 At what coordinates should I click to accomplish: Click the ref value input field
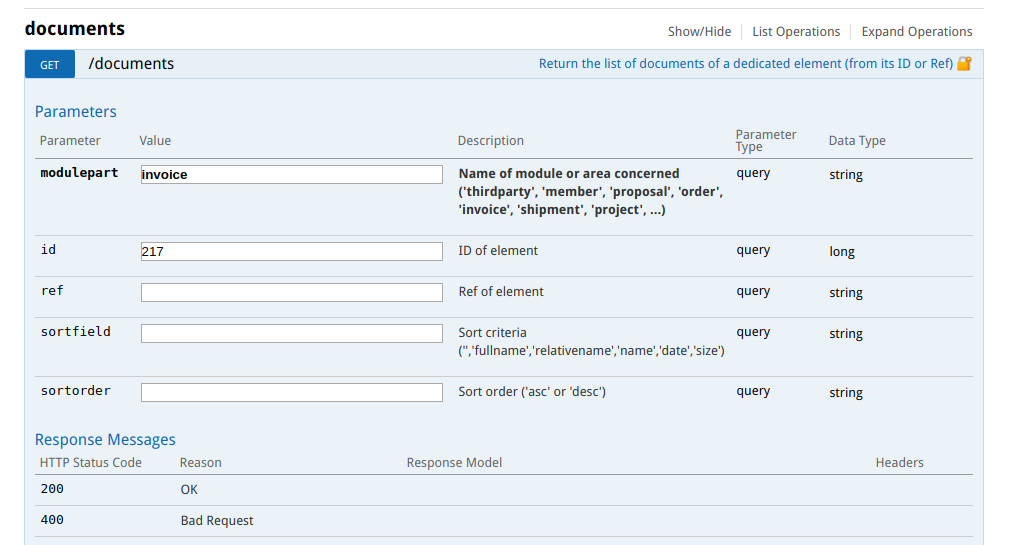[292, 292]
